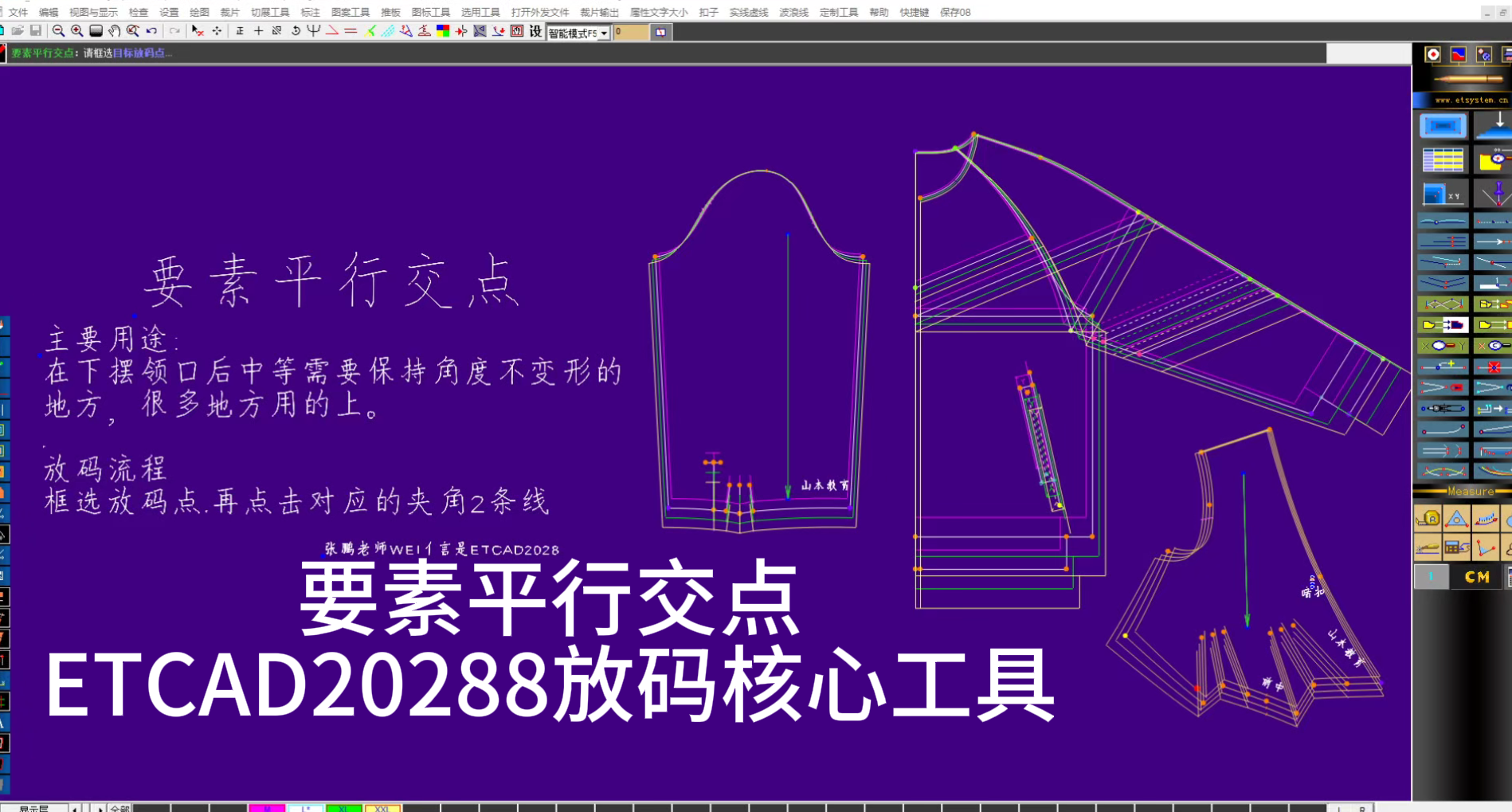Click the 设 settings icon beside mode dropdown
The height and width of the screenshot is (812, 1512).
pyautogui.click(x=534, y=33)
